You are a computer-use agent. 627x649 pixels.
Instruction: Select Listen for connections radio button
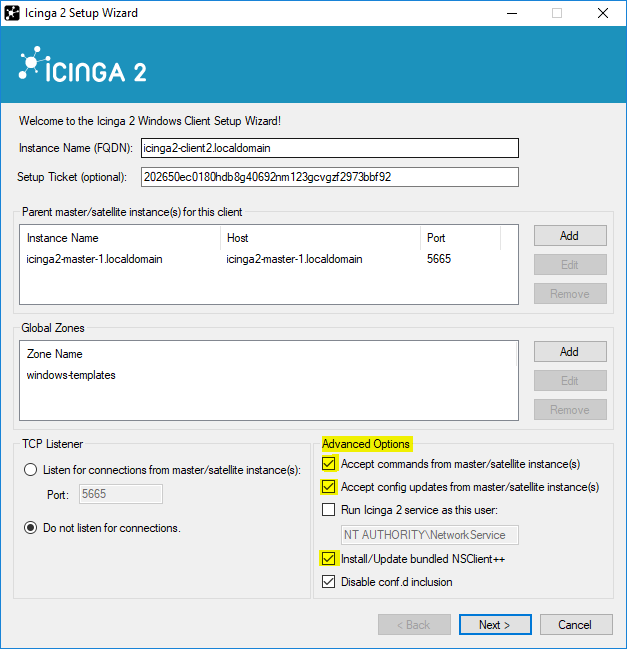point(31,470)
